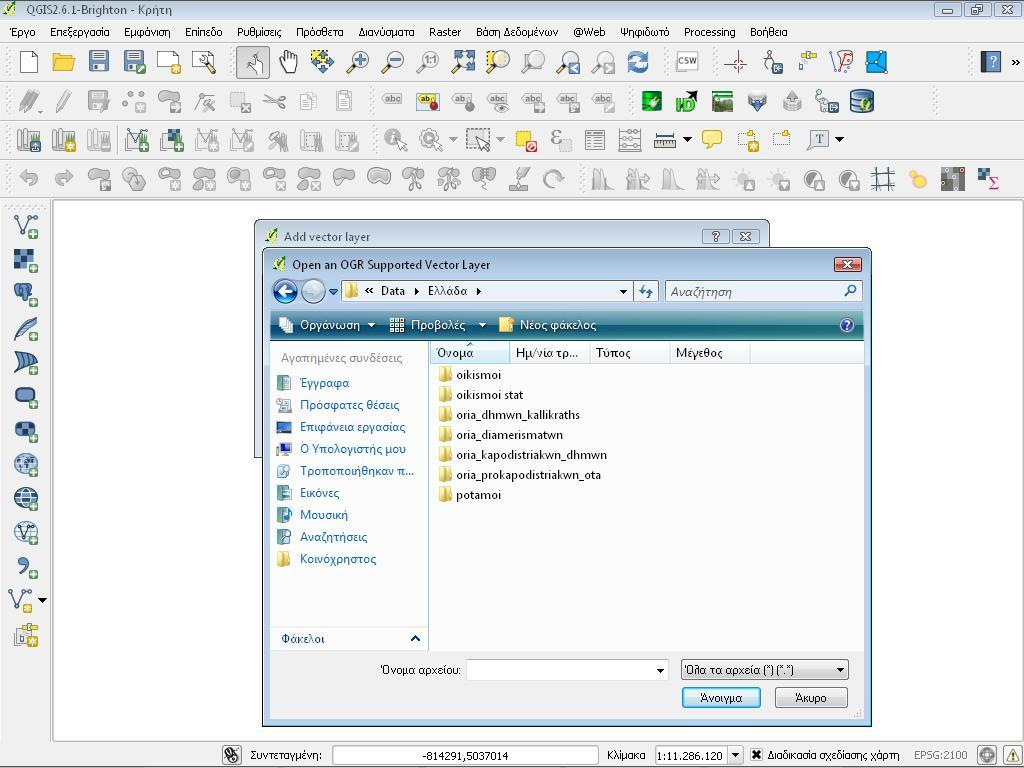The image size is (1024, 768).
Task: Click the Zoom Full extent icon
Action: (463, 62)
